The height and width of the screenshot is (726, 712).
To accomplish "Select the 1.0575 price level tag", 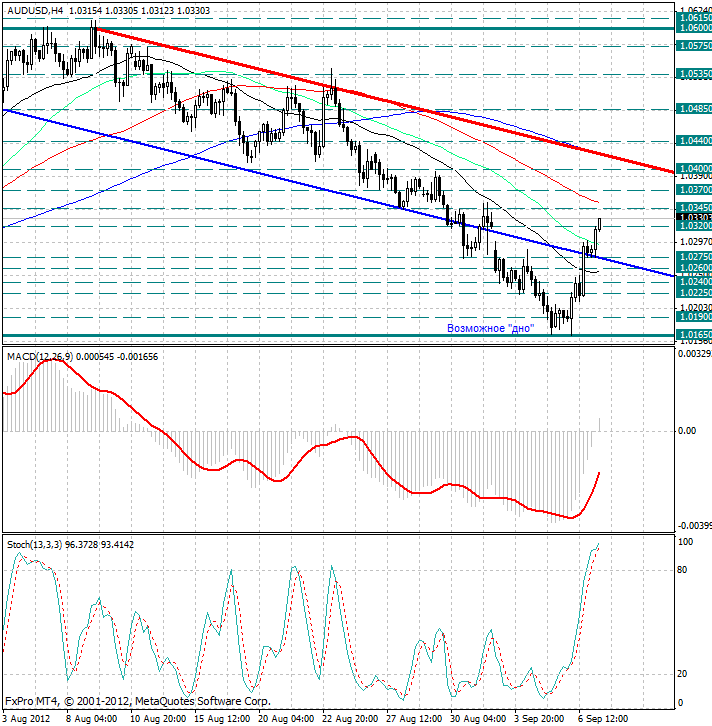I will click(693, 46).
